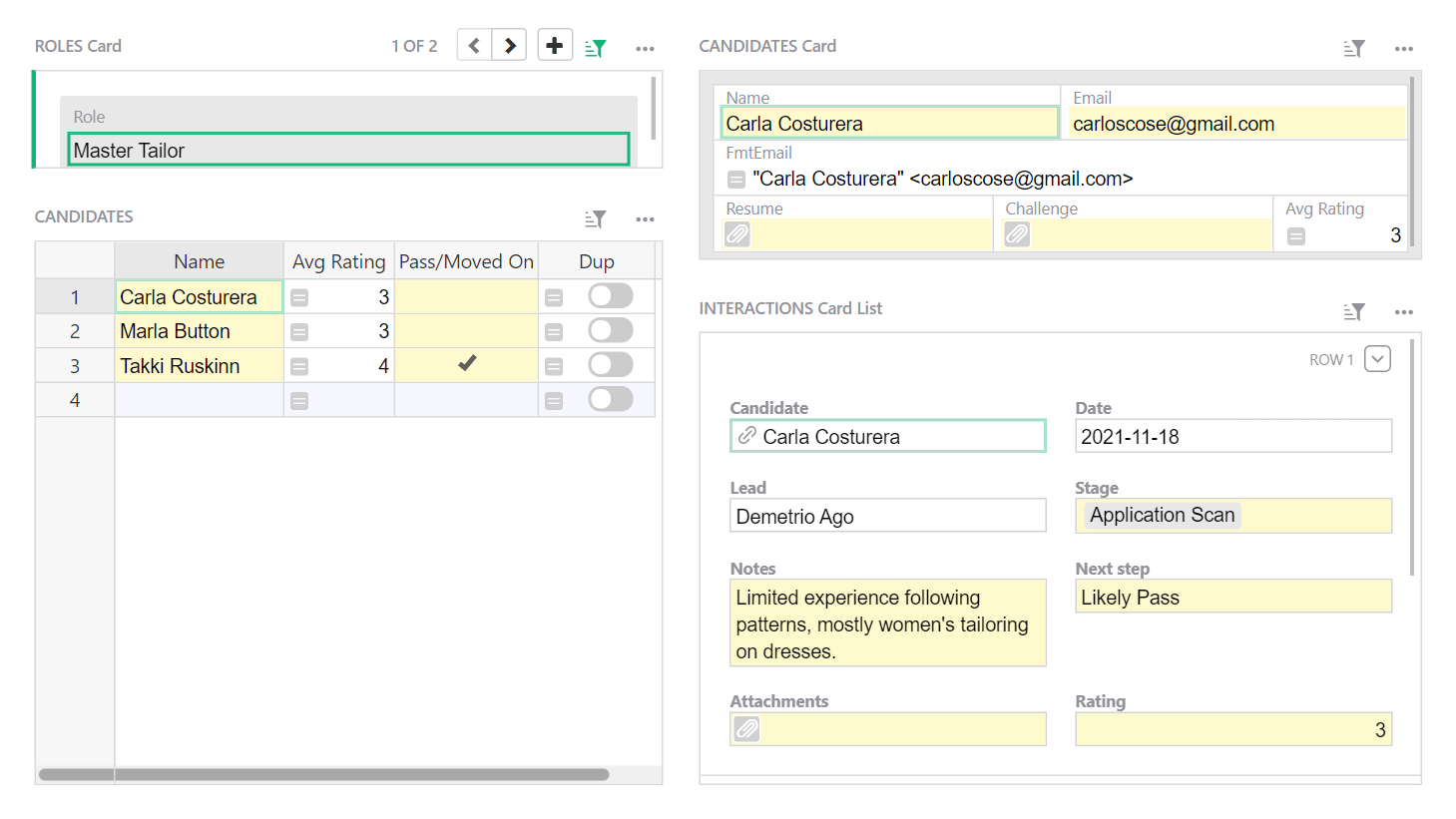Click the Pass/Moved On column header

click(466, 261)
